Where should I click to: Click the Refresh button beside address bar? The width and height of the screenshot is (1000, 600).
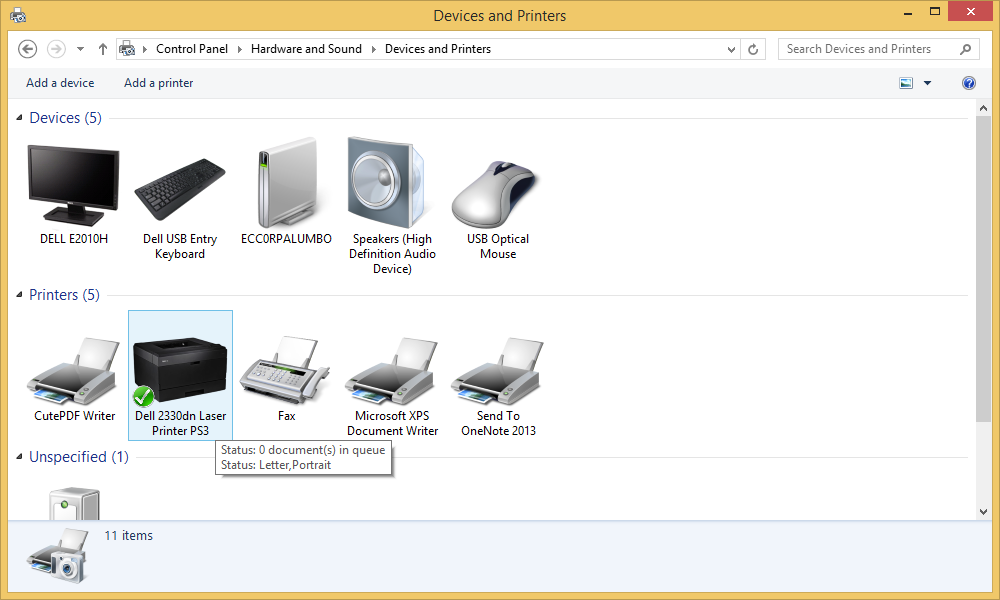754,49
